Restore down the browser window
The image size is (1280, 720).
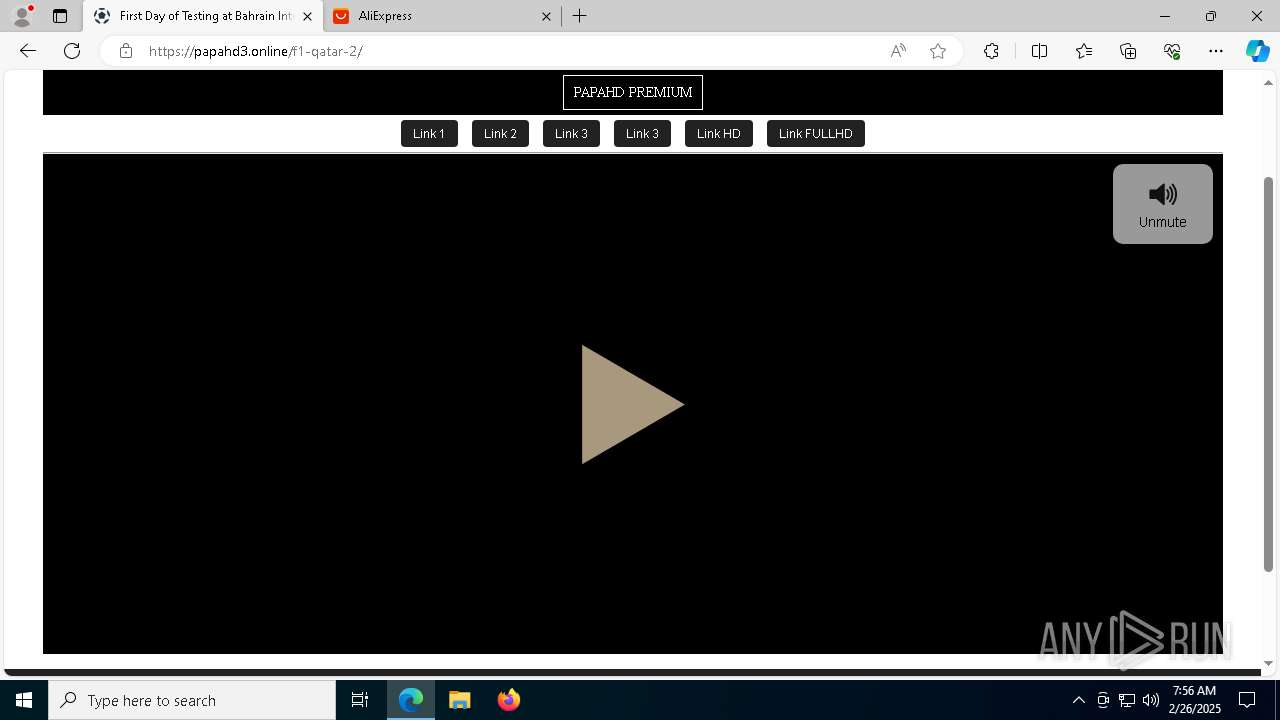coord(1210,16)
